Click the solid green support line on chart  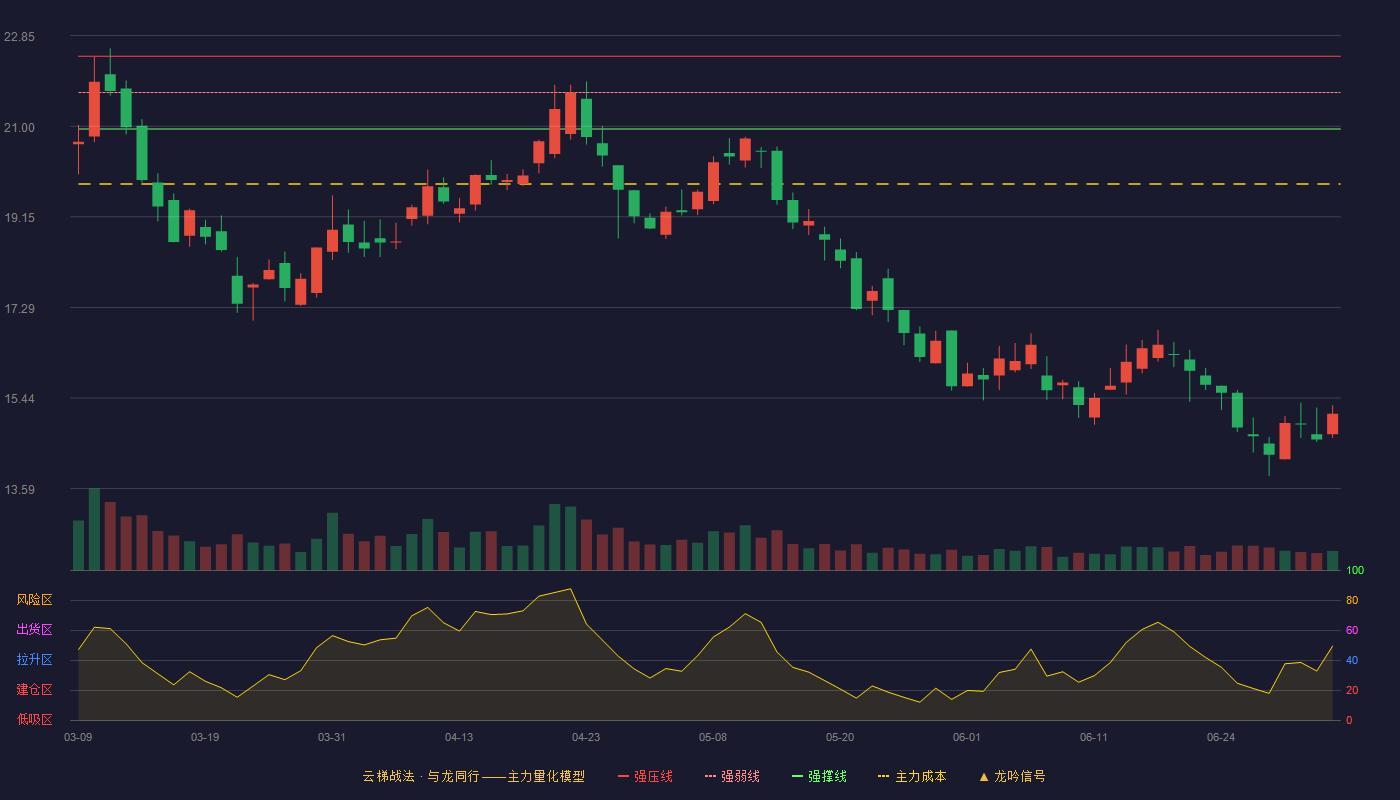(x=709, y=128)
